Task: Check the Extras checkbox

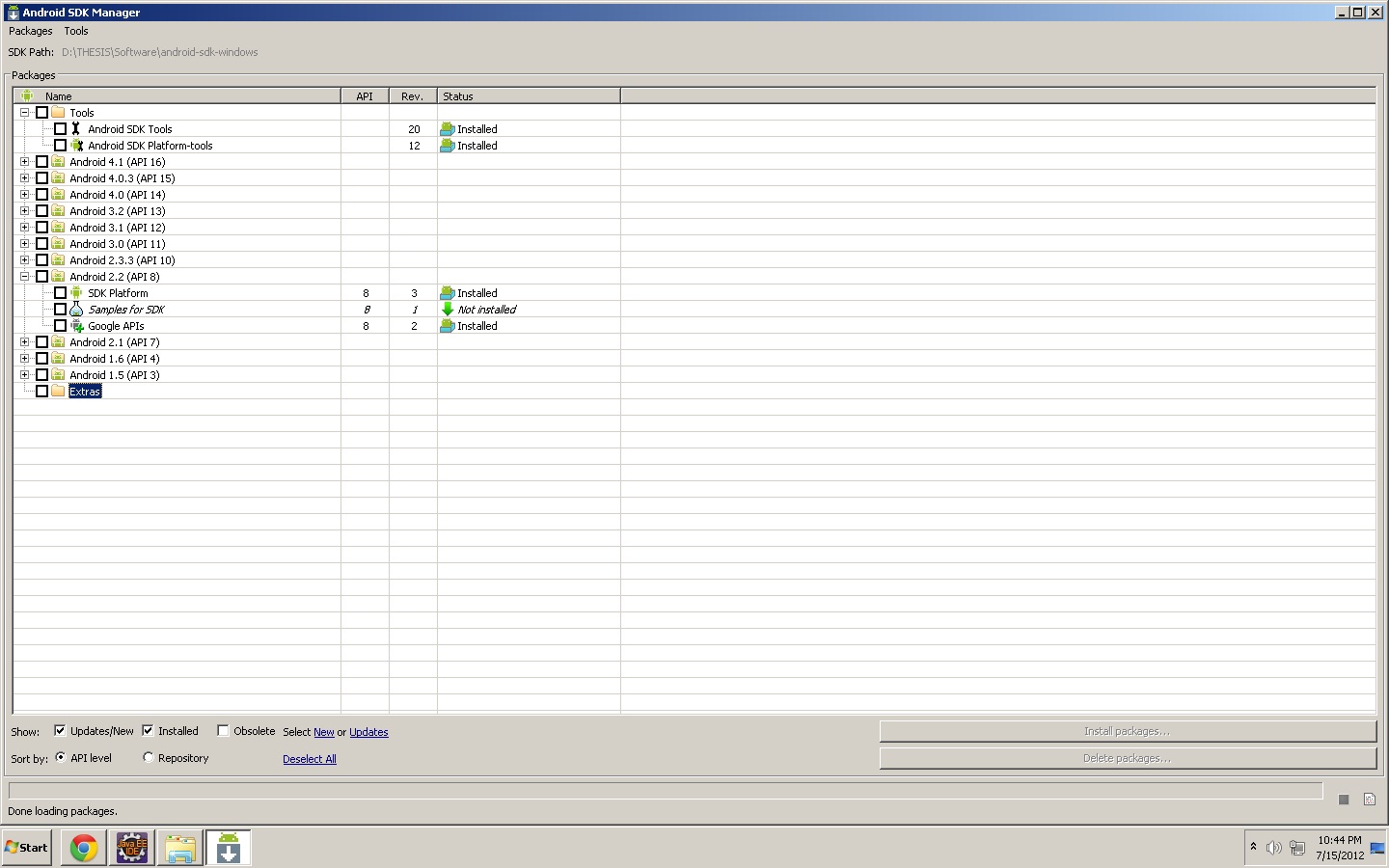Action: tap(41, 391)
